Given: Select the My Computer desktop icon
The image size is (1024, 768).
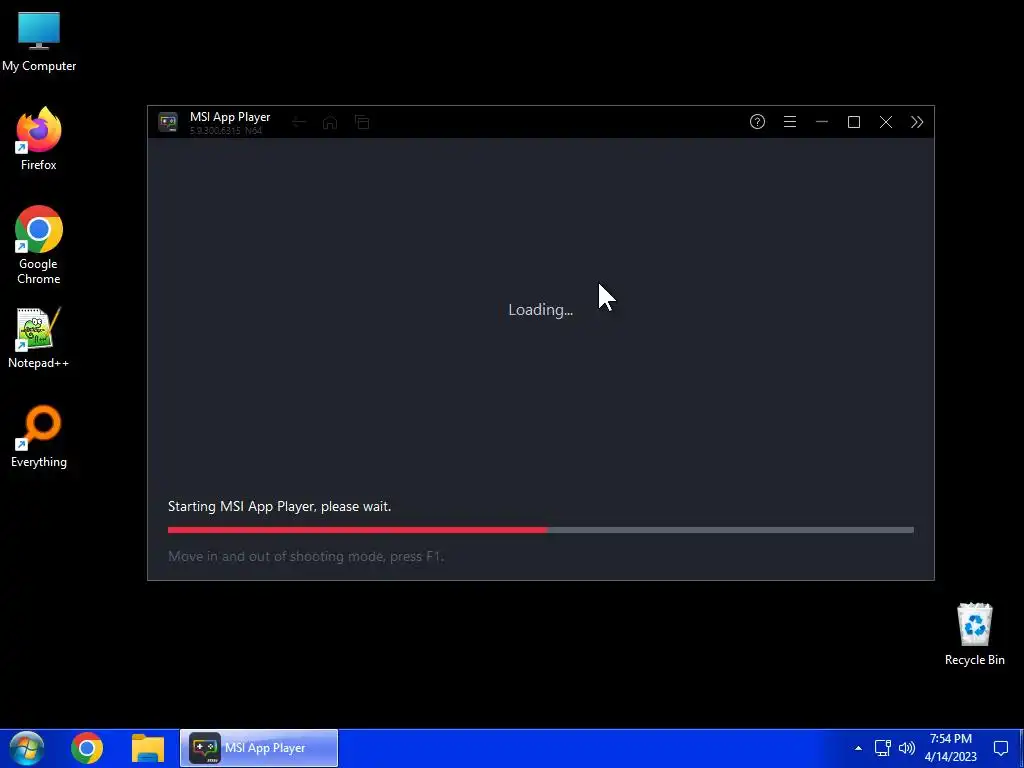Looking at the screenshot, I should tap(39, 42).
